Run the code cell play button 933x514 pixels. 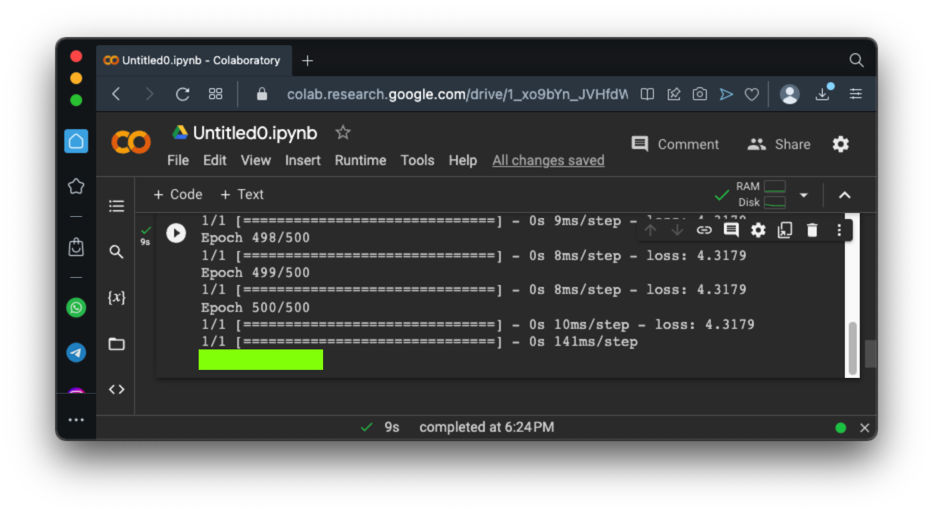(x=176, y=233)
